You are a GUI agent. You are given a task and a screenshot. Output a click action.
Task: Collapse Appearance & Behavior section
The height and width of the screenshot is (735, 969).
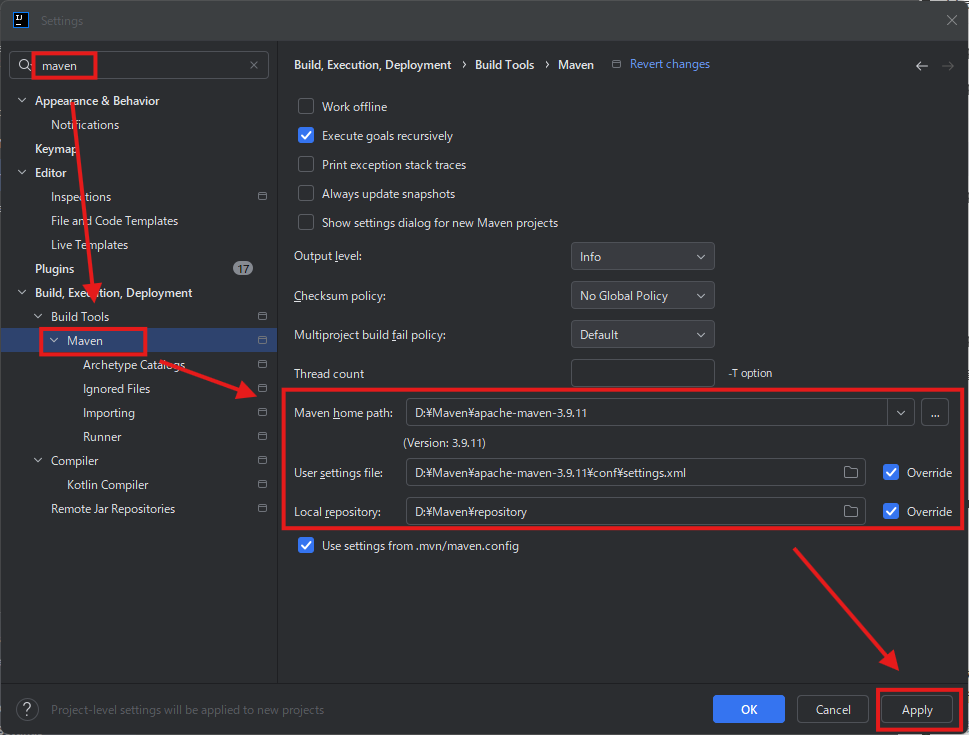(22, 100)
